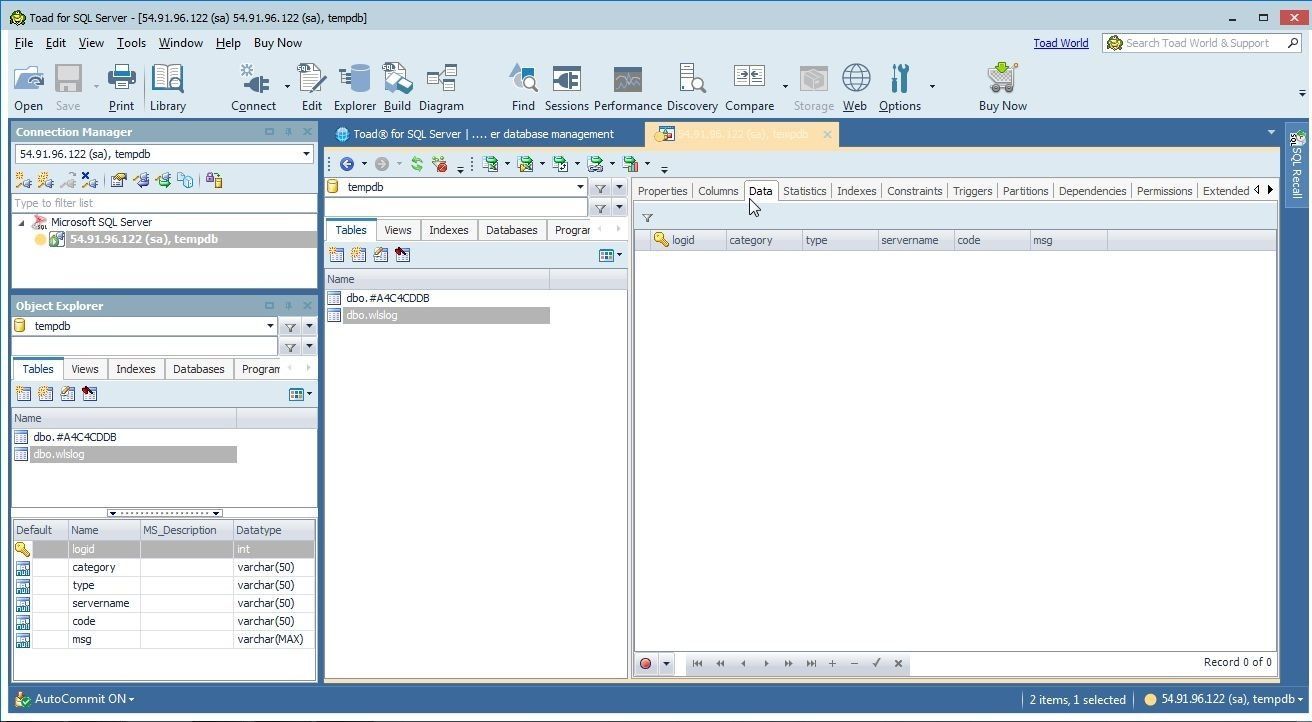The height and width of the screenshot is (722, 1312).
Task: Go to last record in data navigator
Action: coord(811,663)
